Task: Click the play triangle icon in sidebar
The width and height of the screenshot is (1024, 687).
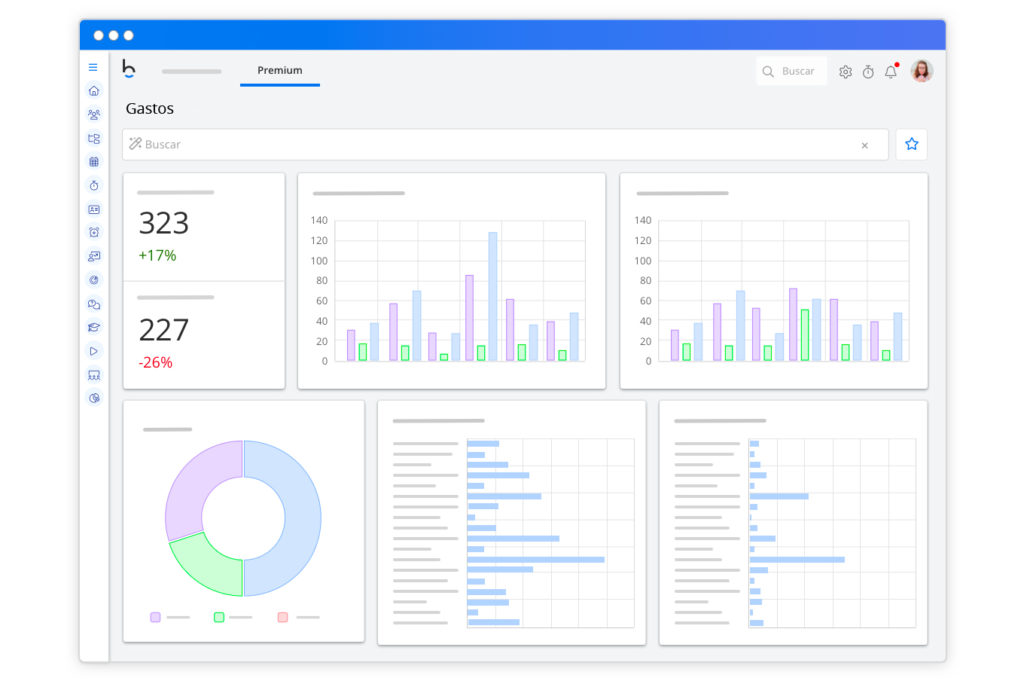Action: point(94,351)
